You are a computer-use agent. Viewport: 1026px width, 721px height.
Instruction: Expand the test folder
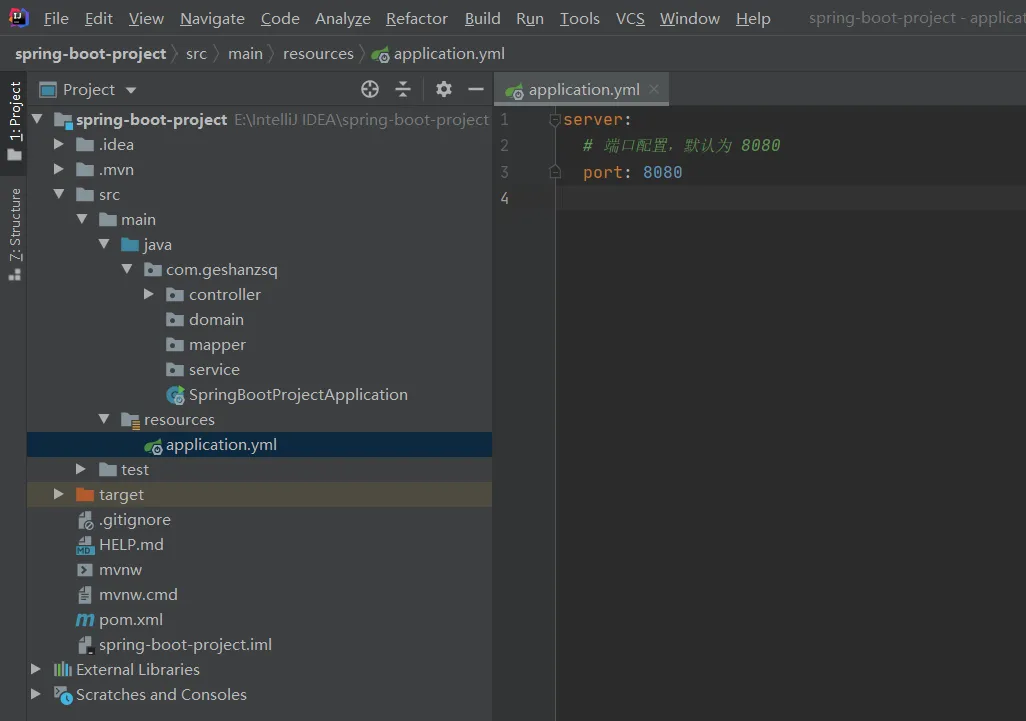coord(81,469)
